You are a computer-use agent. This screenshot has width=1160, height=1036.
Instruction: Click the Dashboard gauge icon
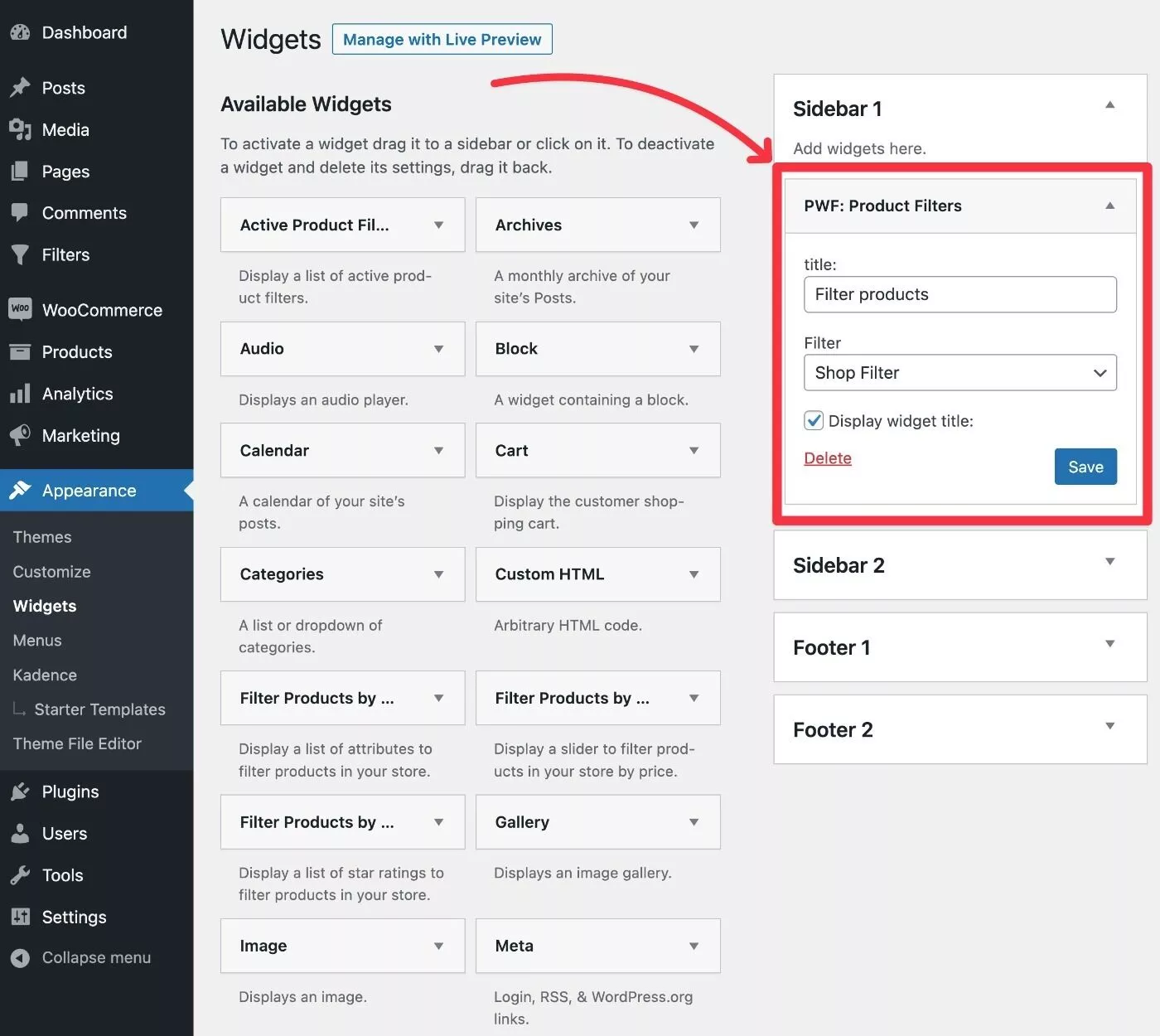20,33
